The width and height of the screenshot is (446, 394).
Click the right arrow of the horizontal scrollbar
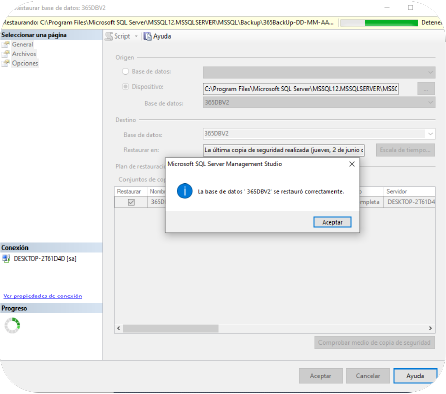point(430,328)
